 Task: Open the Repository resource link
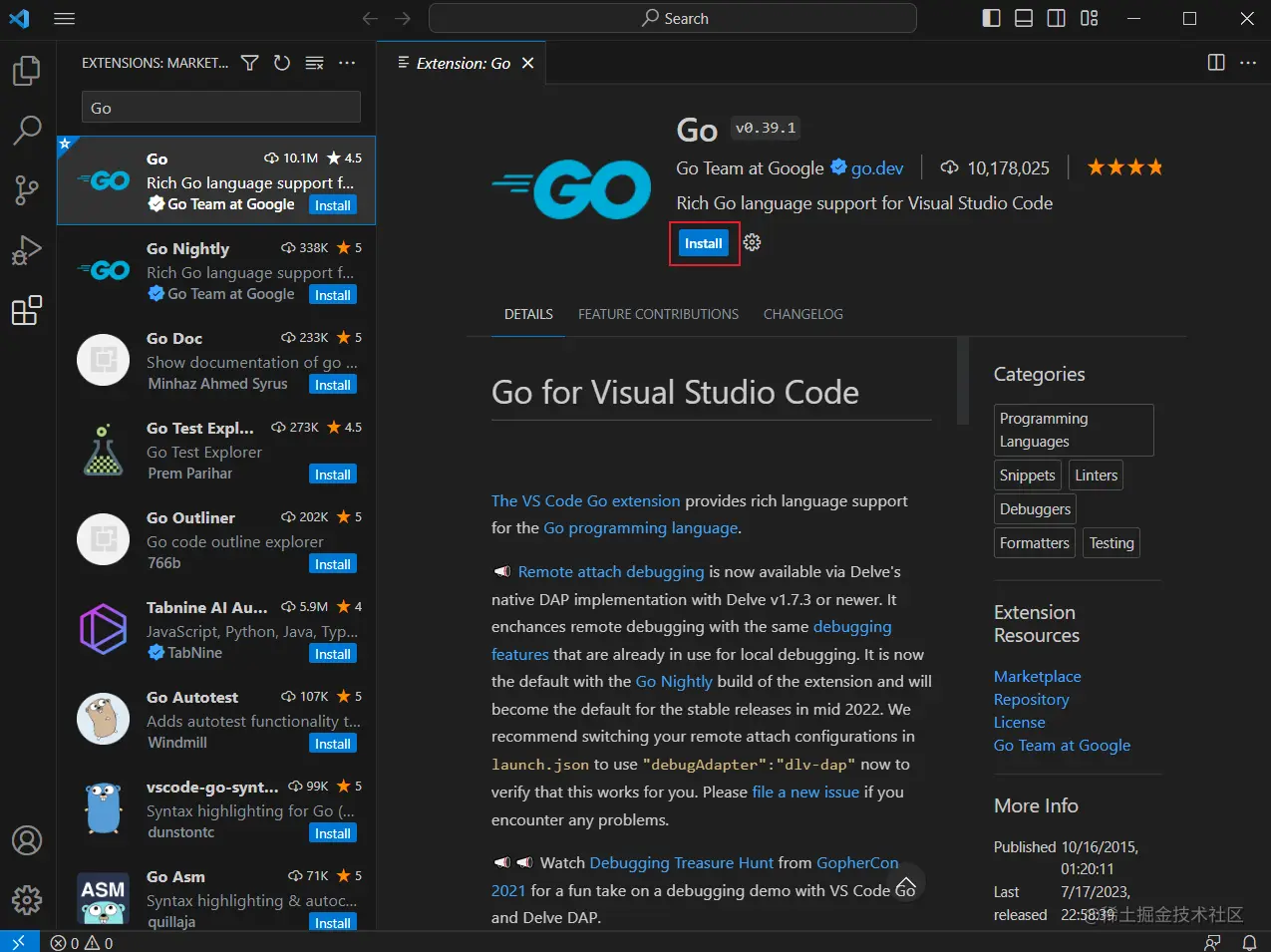[1031, 699]
